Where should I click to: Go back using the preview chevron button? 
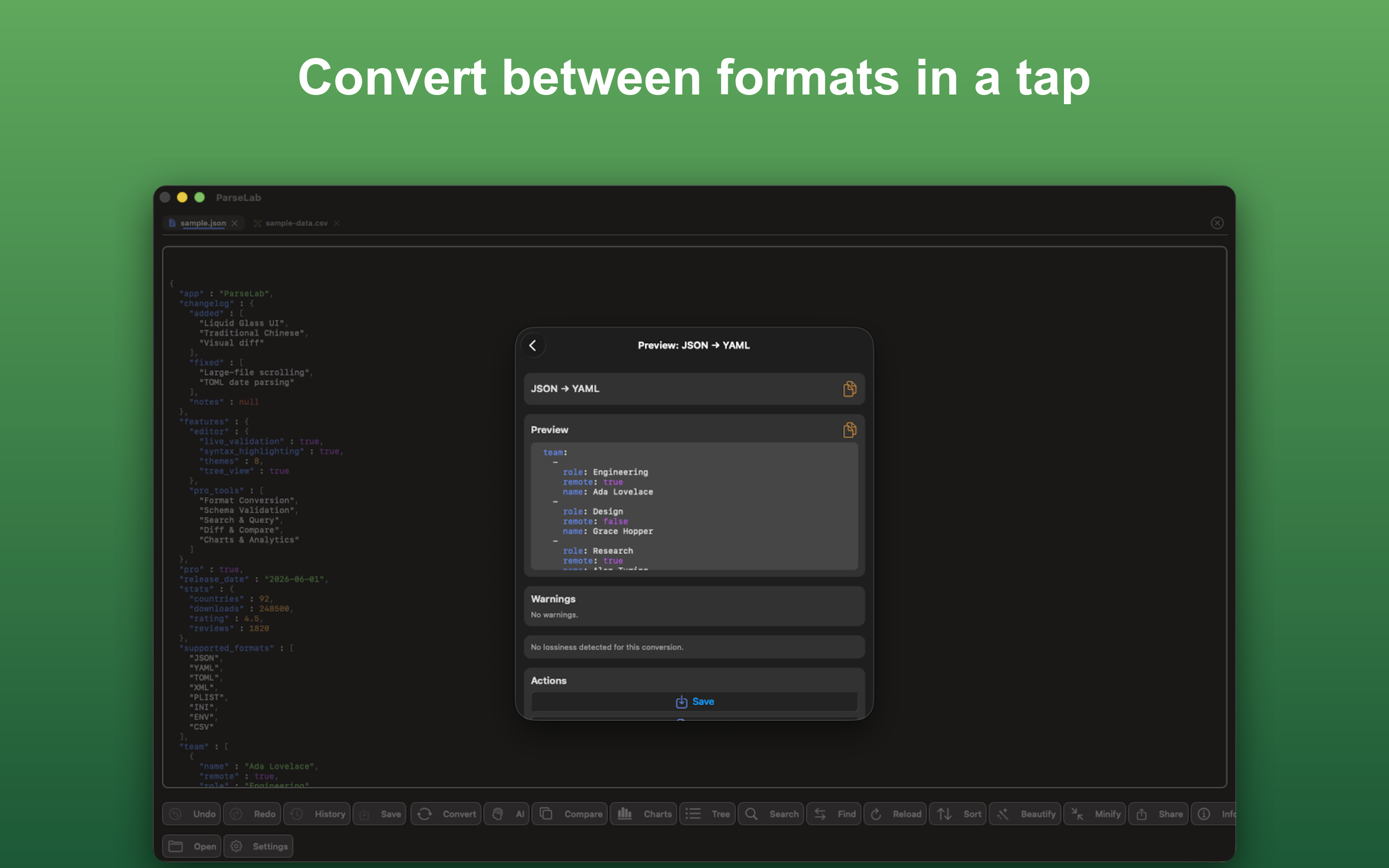(x=533, y=346)
